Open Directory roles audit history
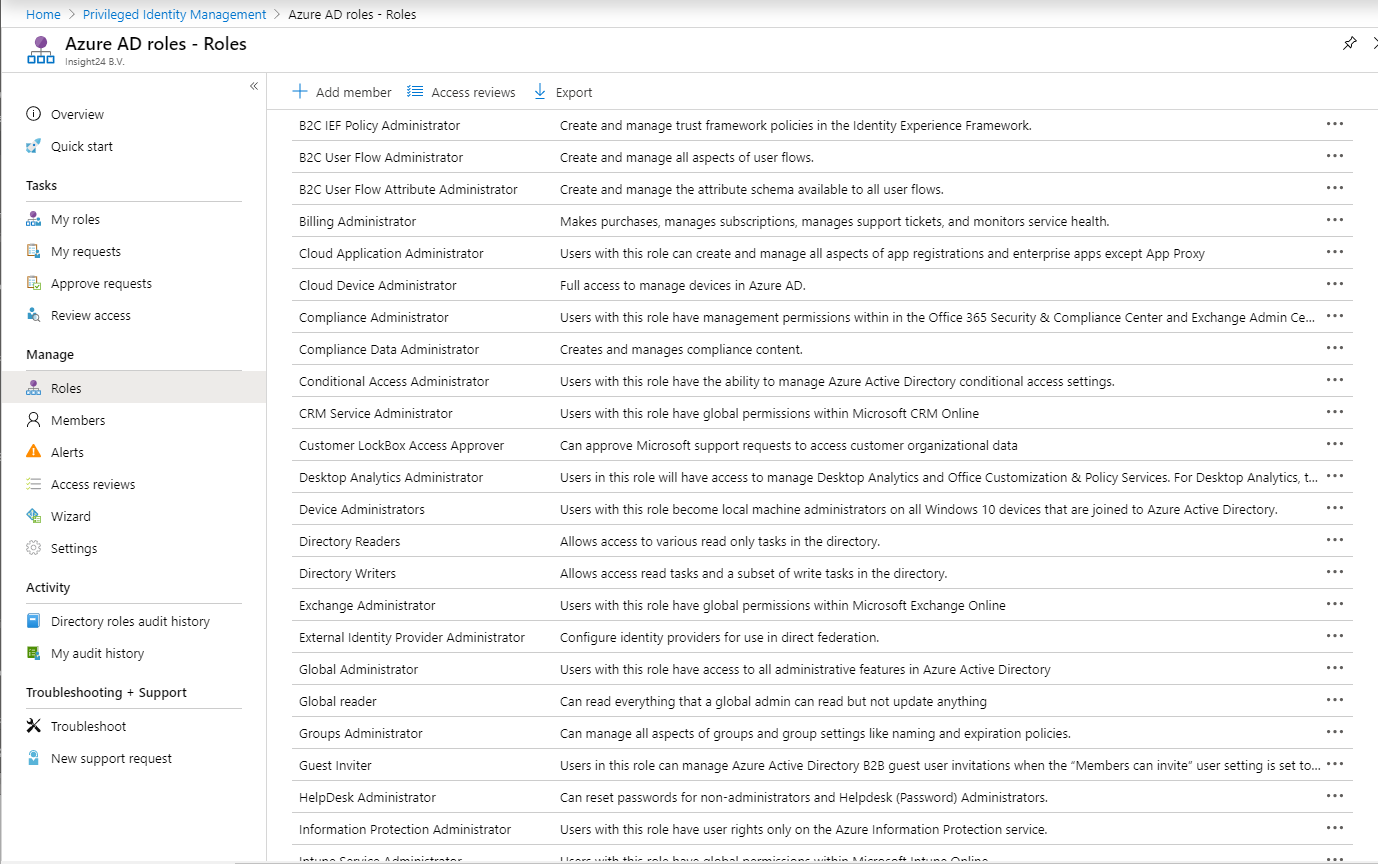 tap(130, 621)
